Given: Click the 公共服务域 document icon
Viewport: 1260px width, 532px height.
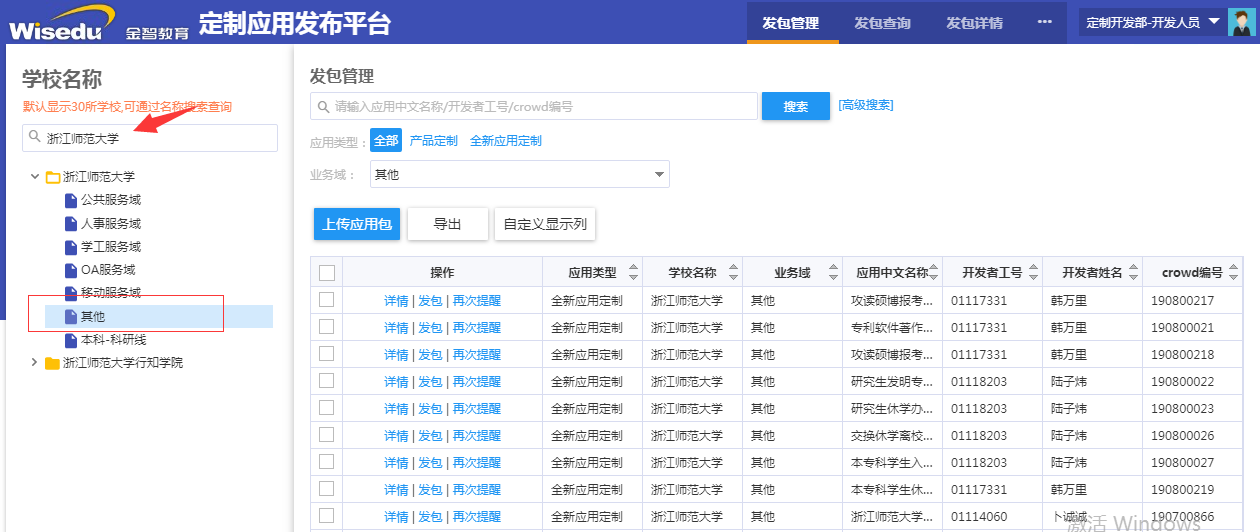Looking at the screenshot, I should tap(70, 200).
